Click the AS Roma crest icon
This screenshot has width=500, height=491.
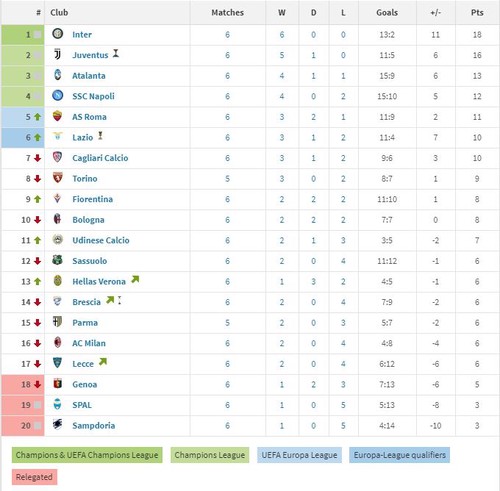[57, 116]
